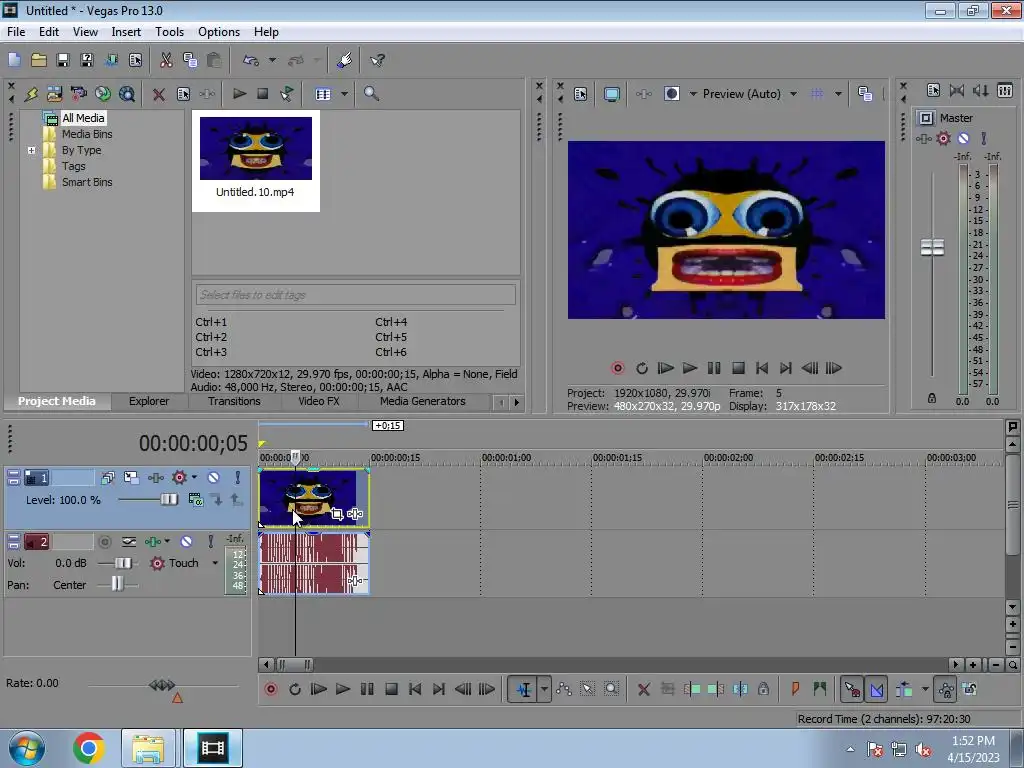Open the Tools menu
This screenshot has height=768, width=1024.
(169, 31)
